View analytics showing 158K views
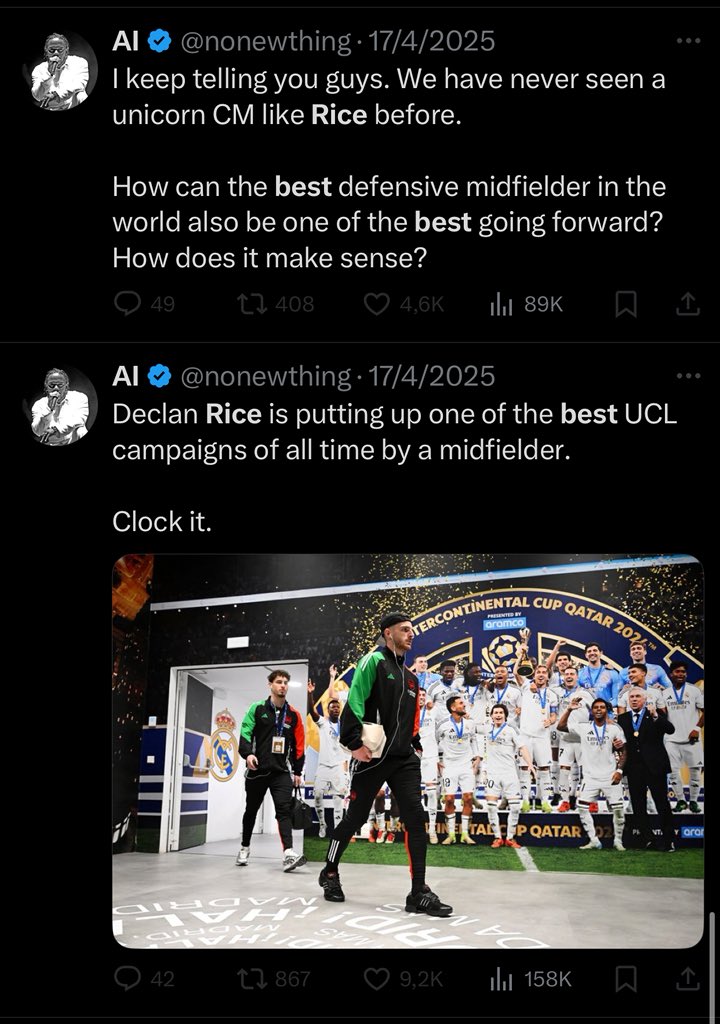 click(531, 978)
